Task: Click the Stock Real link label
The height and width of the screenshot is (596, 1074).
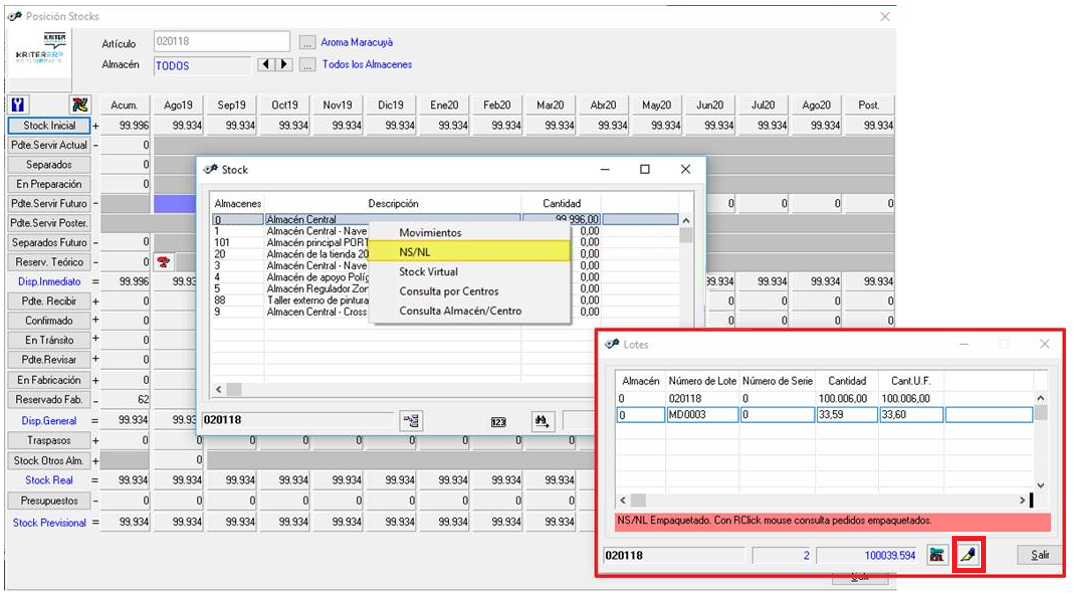Action: (49, 480)
